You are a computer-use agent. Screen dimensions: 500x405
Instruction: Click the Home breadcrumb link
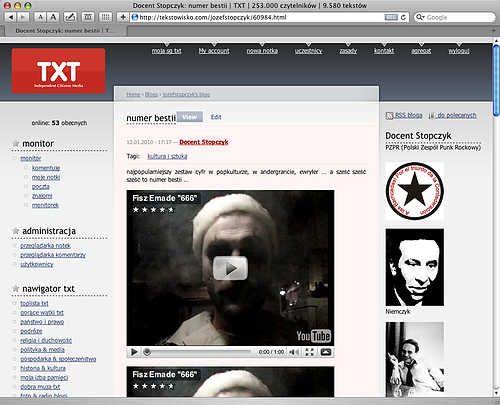(x=133, y=94)
